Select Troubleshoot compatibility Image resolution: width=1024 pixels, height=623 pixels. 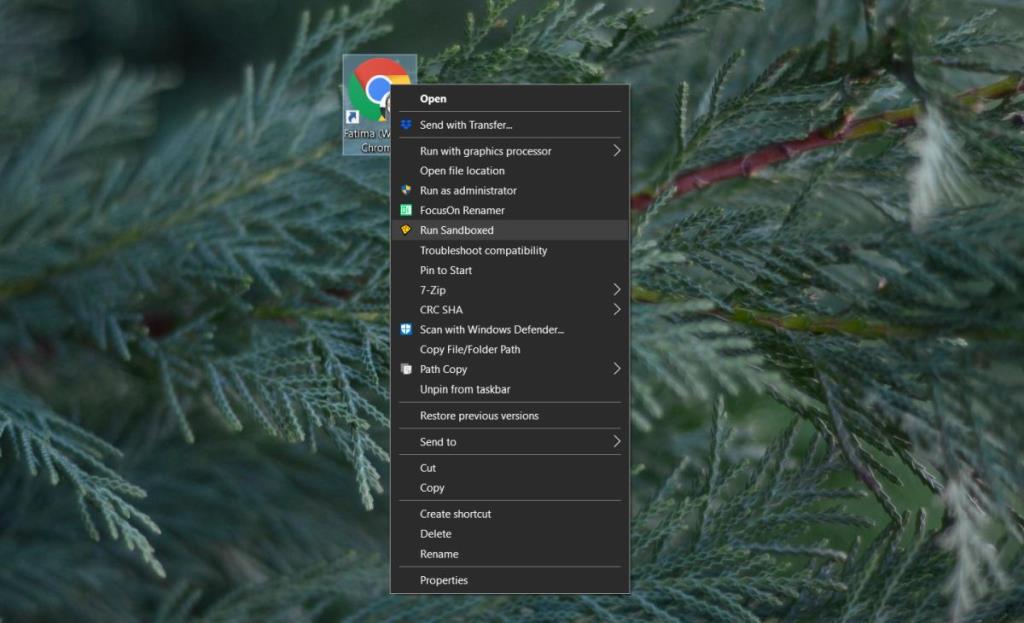pyautogui.click(x=483, y=251)
